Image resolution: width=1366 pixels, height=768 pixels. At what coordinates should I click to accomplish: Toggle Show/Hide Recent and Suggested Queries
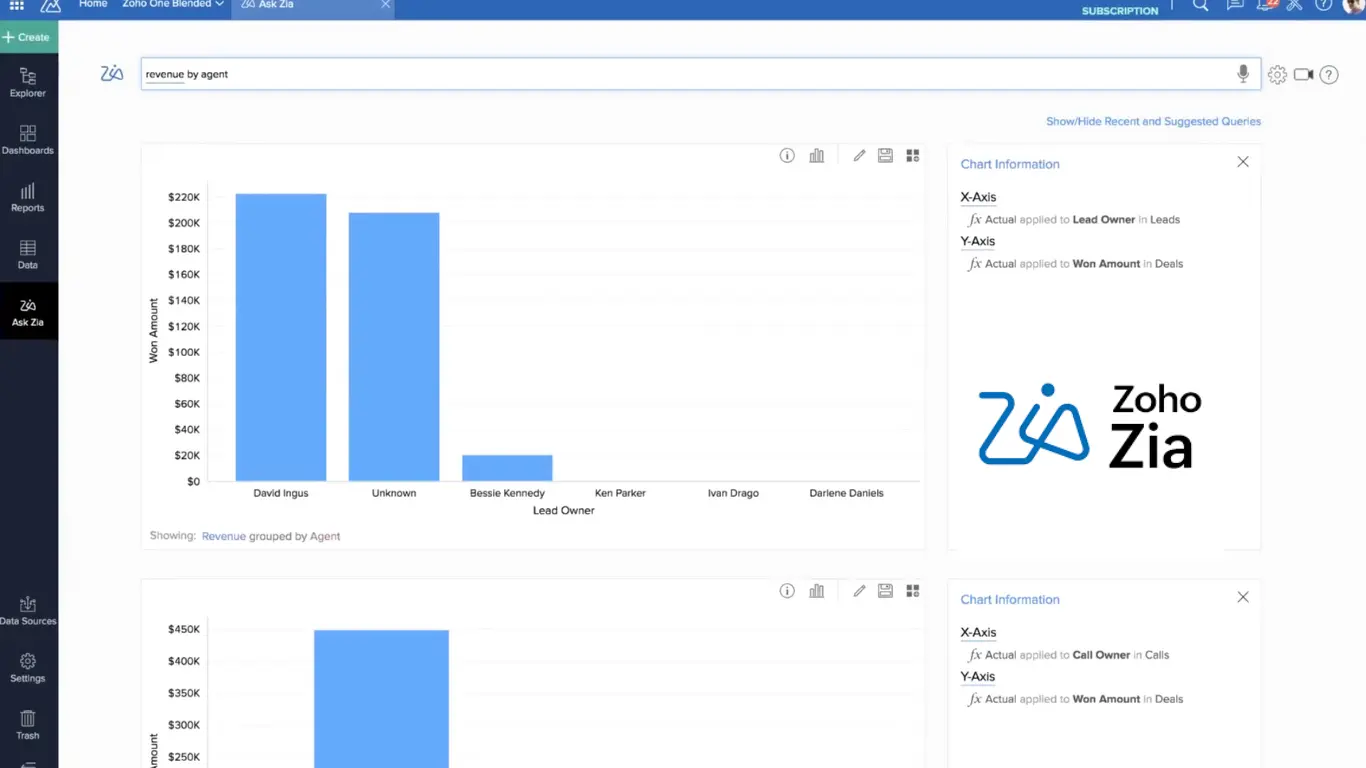pos(1153,121)
